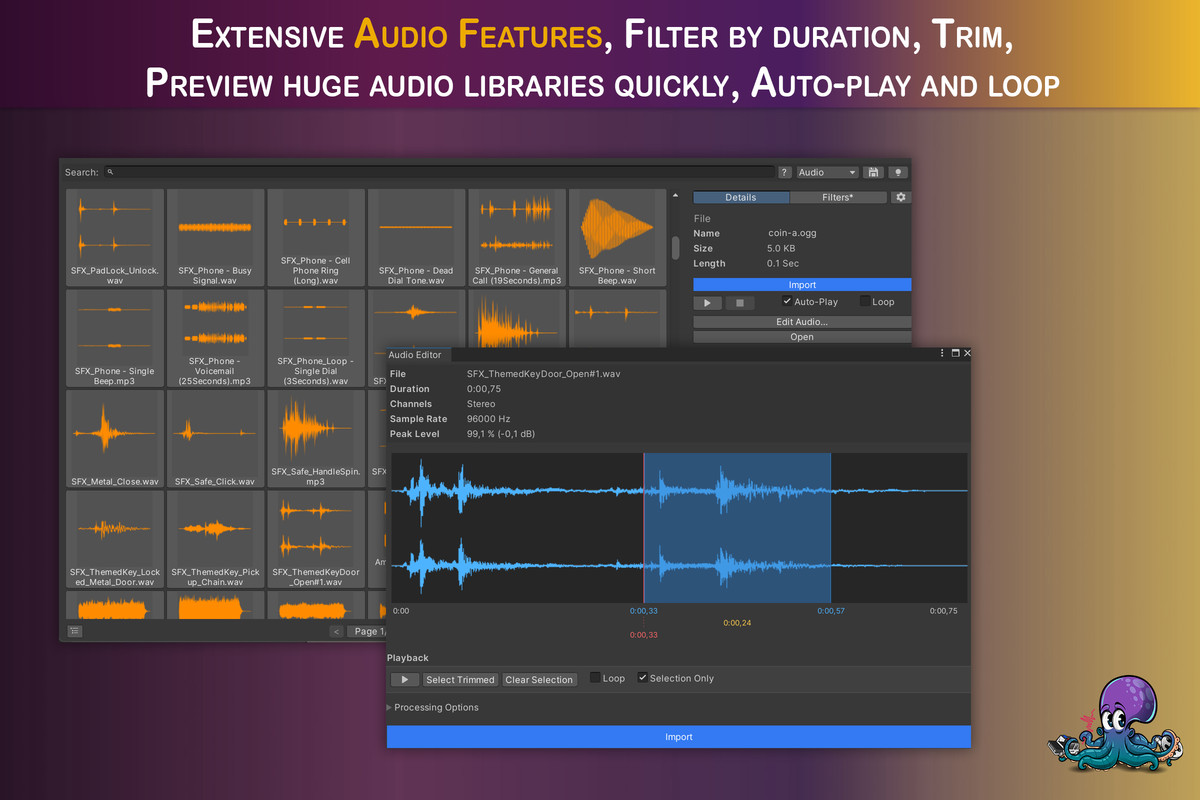Open Audio Editor window kebab menu

pyautogui.click(x=942, y=353)
